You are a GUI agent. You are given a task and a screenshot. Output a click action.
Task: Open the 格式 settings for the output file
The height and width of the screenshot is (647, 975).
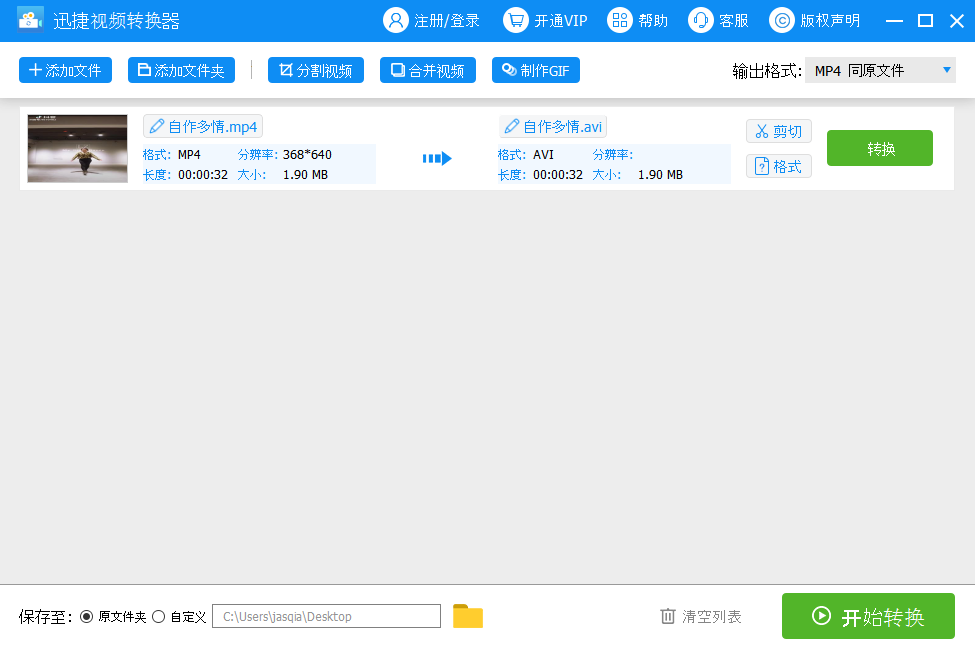[x=778, y=166]
